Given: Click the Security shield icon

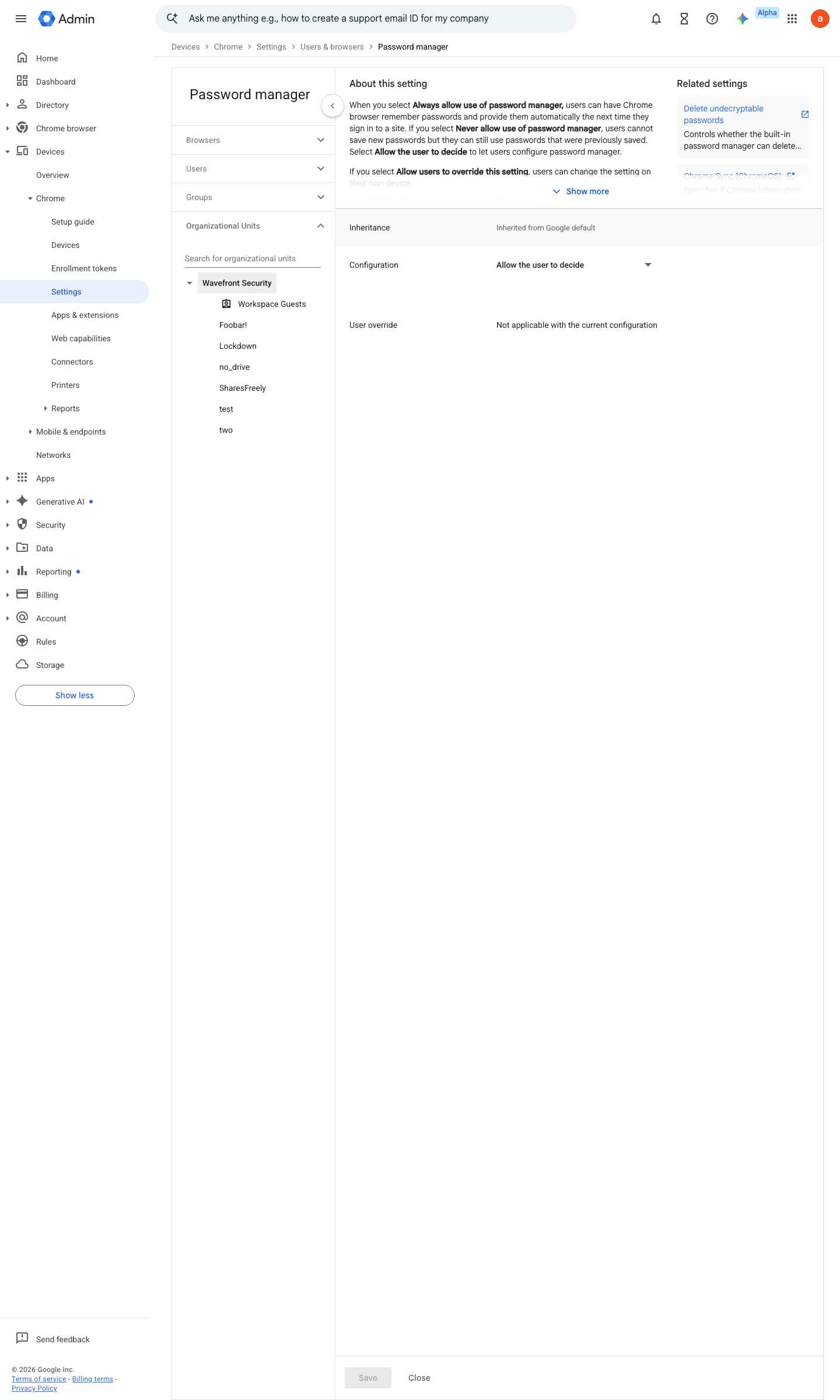Looking at the screenshot, I should pyautogui.click(x=22, y=524).
